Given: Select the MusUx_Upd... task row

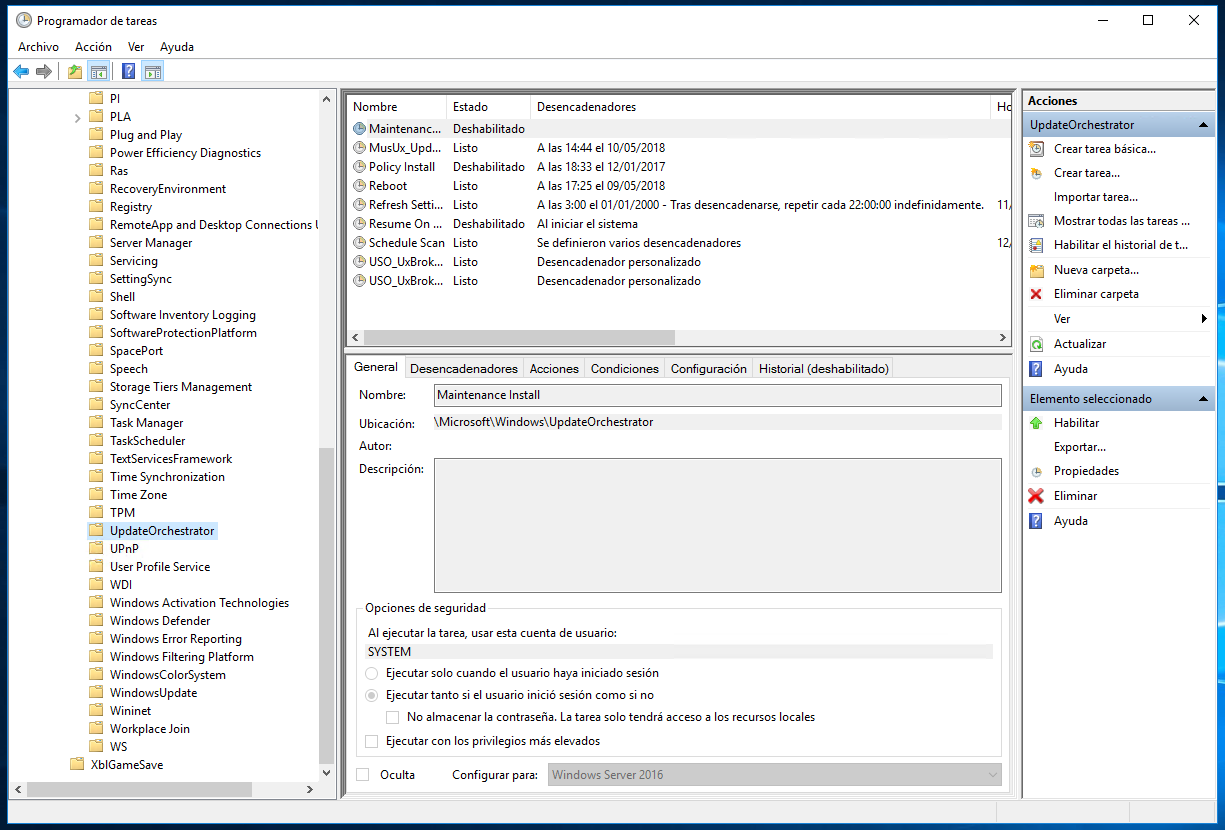Looking at the screenshot, I should point(678,148).
